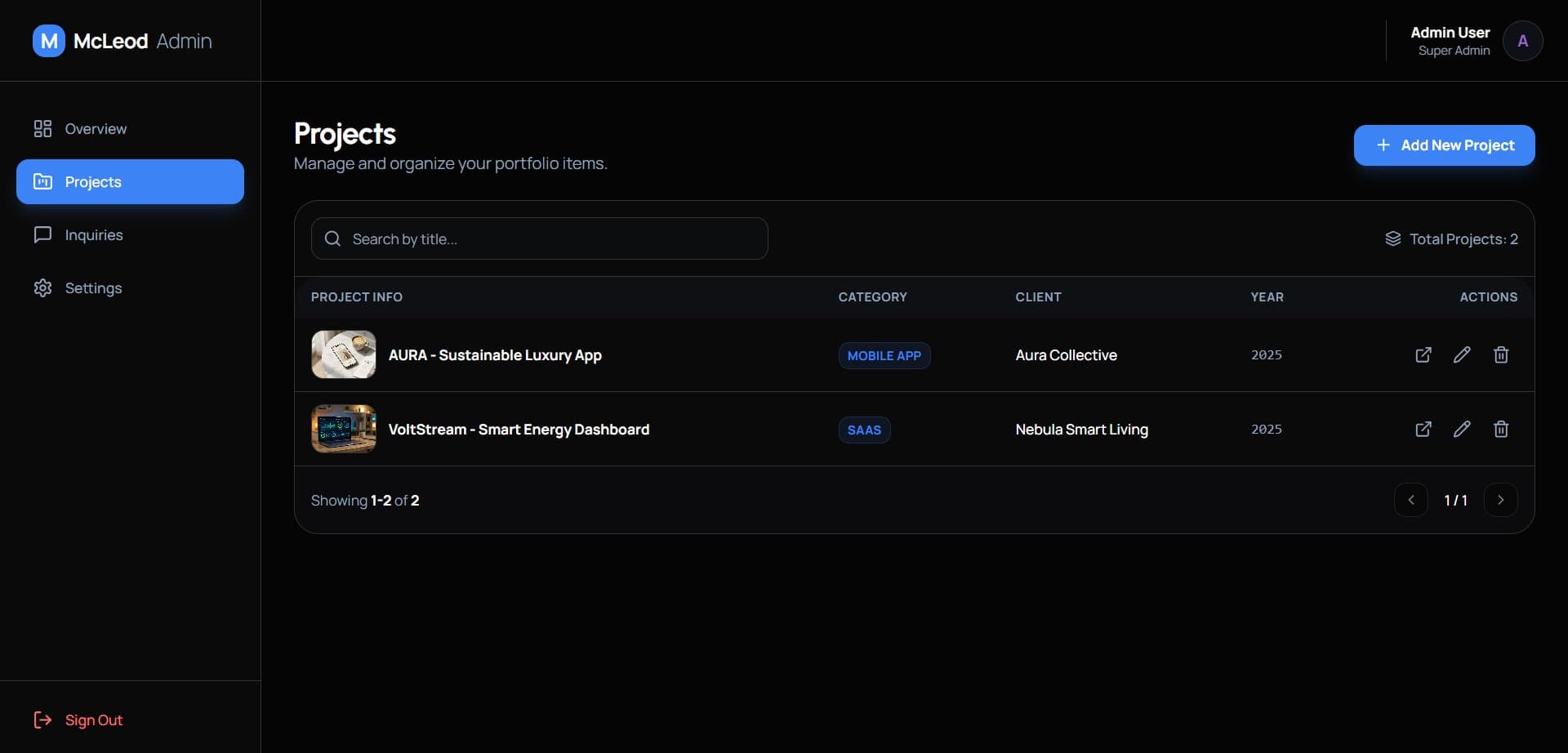Open external link for VoltStream project
Viewport: 1568px width, 753px height.
point(1423,429)
